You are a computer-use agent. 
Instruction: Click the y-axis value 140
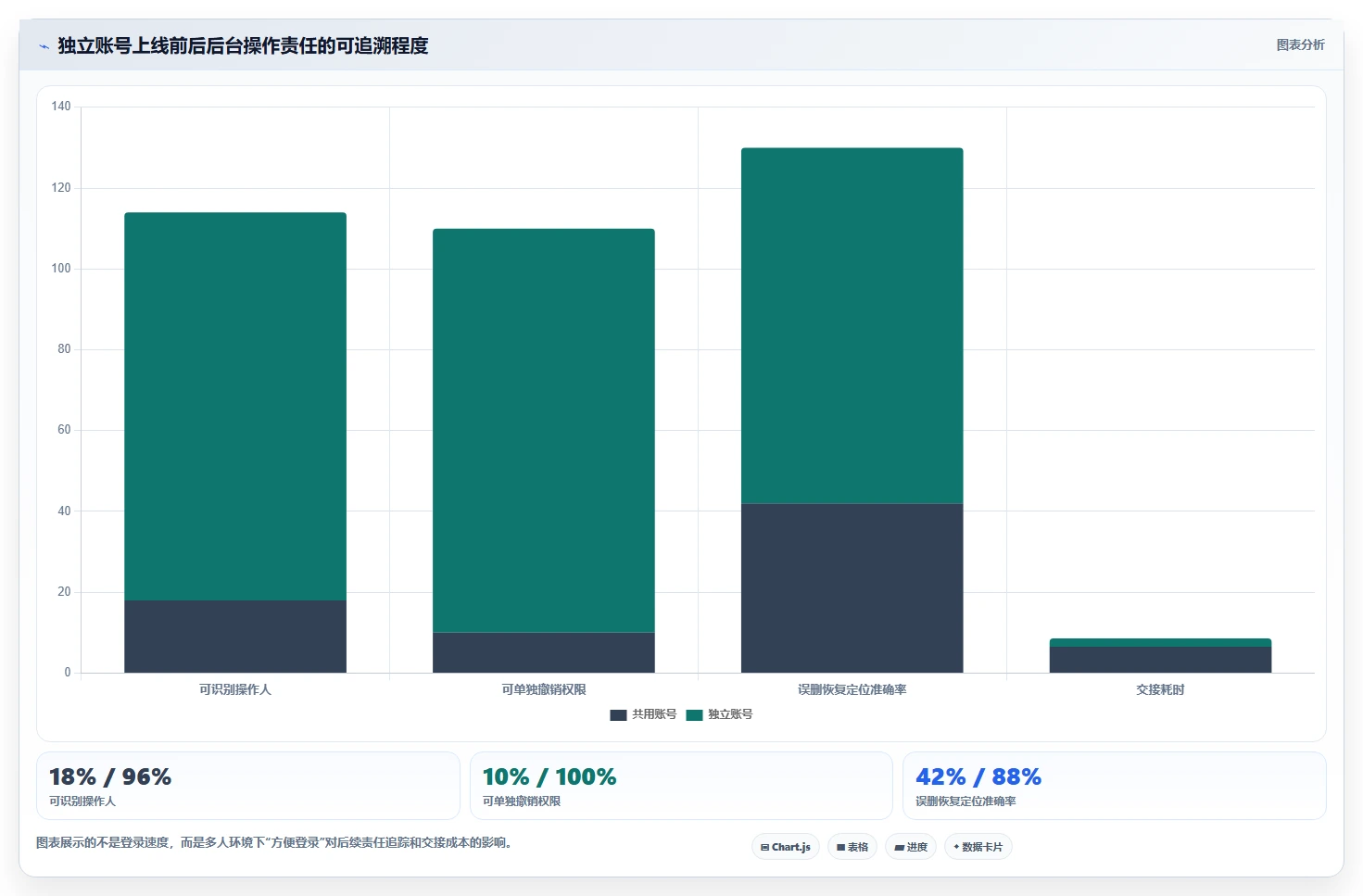[x=61, y=107]
